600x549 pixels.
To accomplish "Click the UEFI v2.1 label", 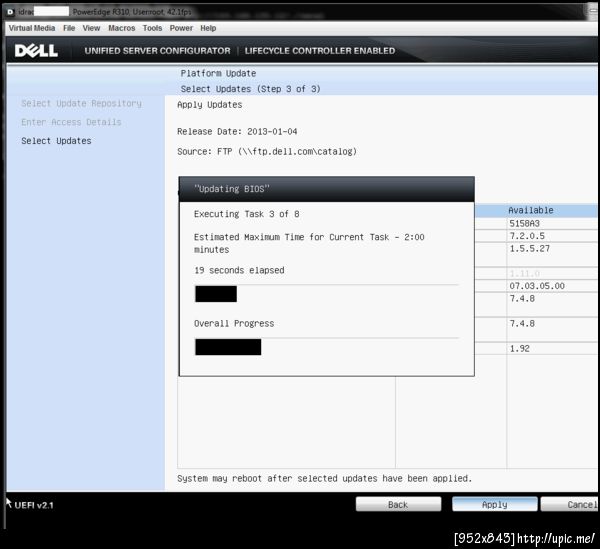I will 34,505.
